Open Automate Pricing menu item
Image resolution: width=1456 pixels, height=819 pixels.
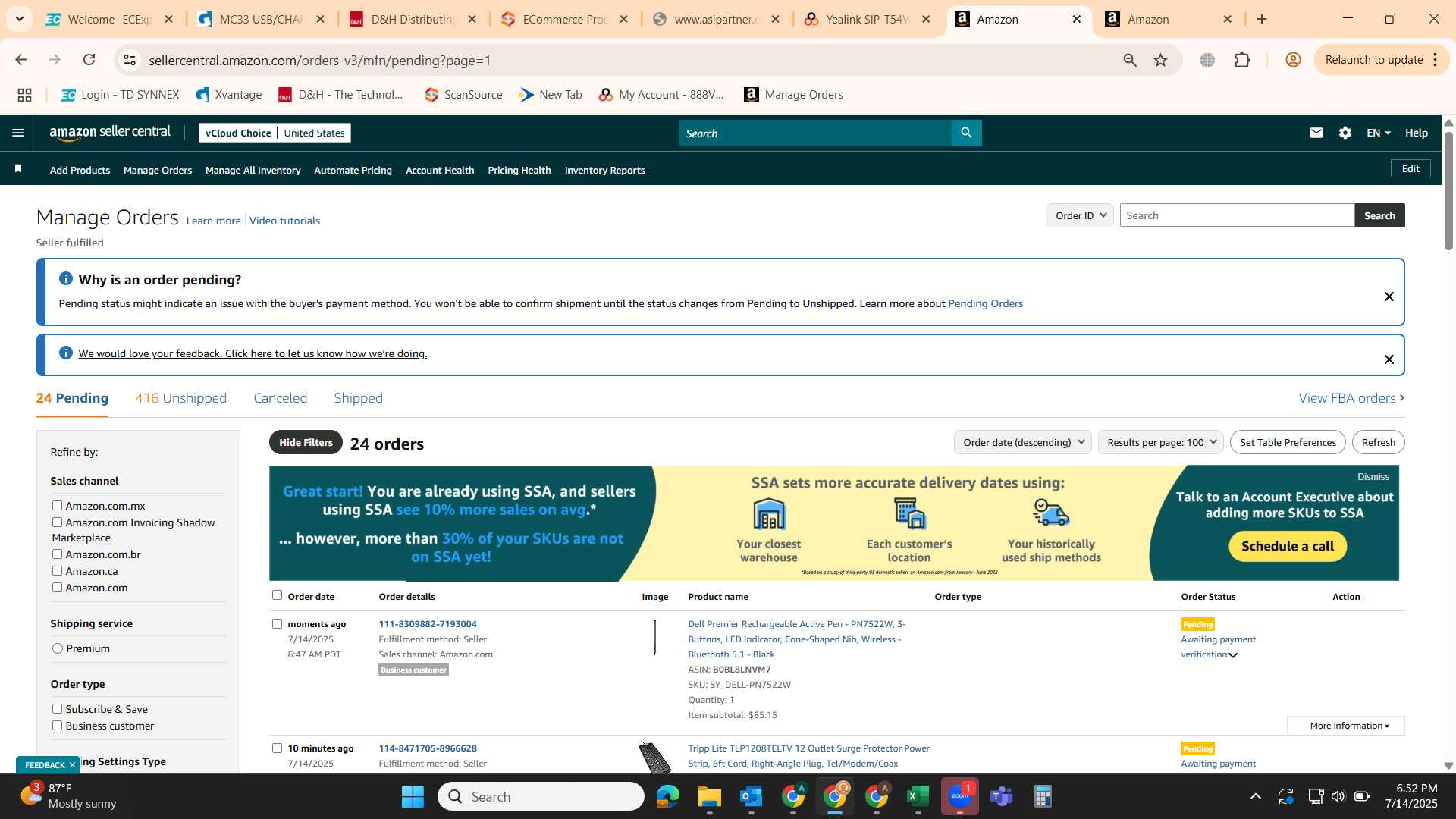[353, 170]
